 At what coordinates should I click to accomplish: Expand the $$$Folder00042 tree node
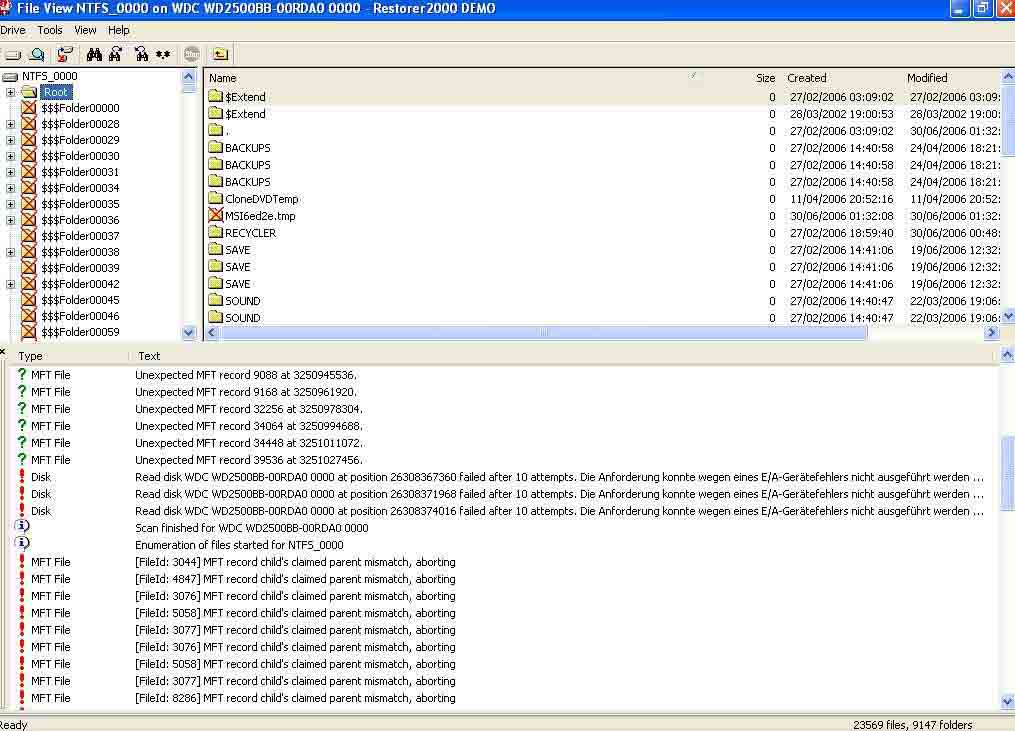[10, 284]
